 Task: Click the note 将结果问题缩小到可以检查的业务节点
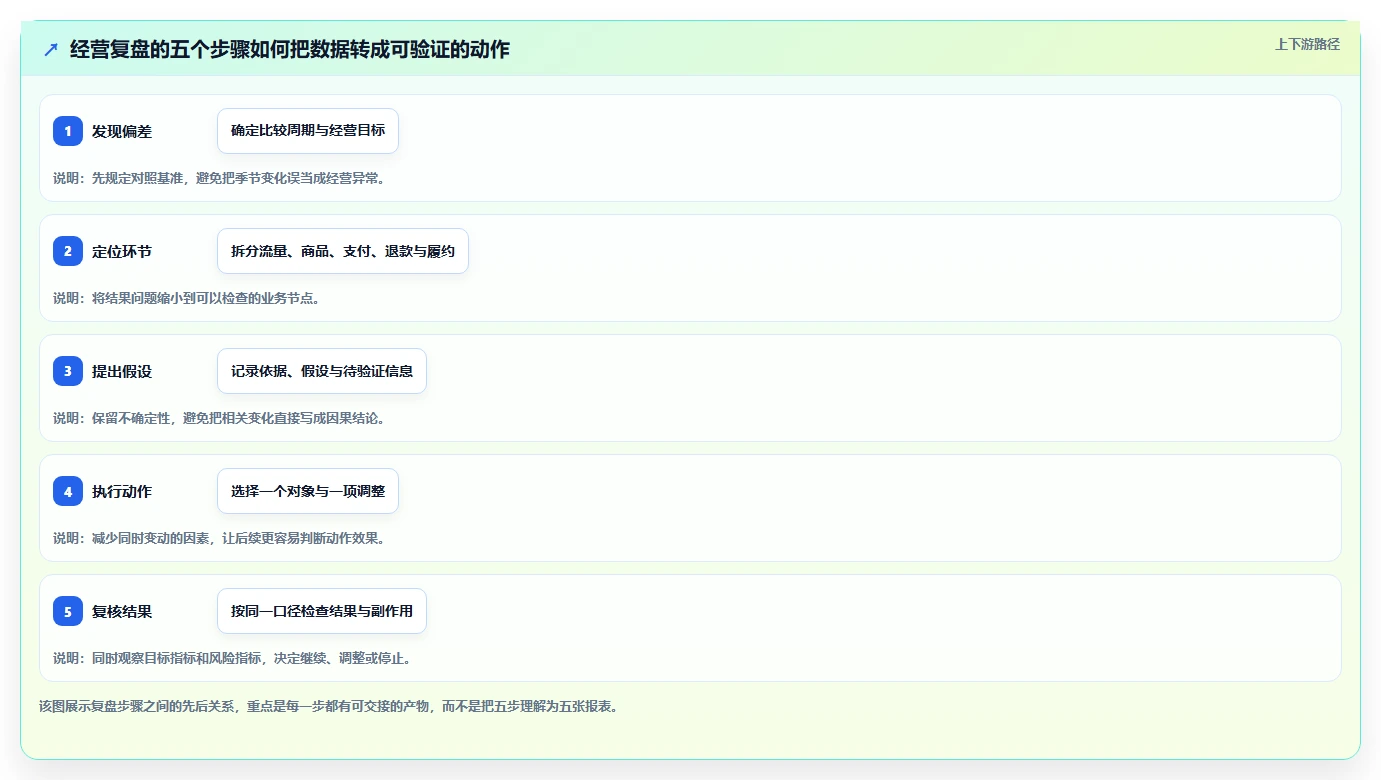[206, 298]
